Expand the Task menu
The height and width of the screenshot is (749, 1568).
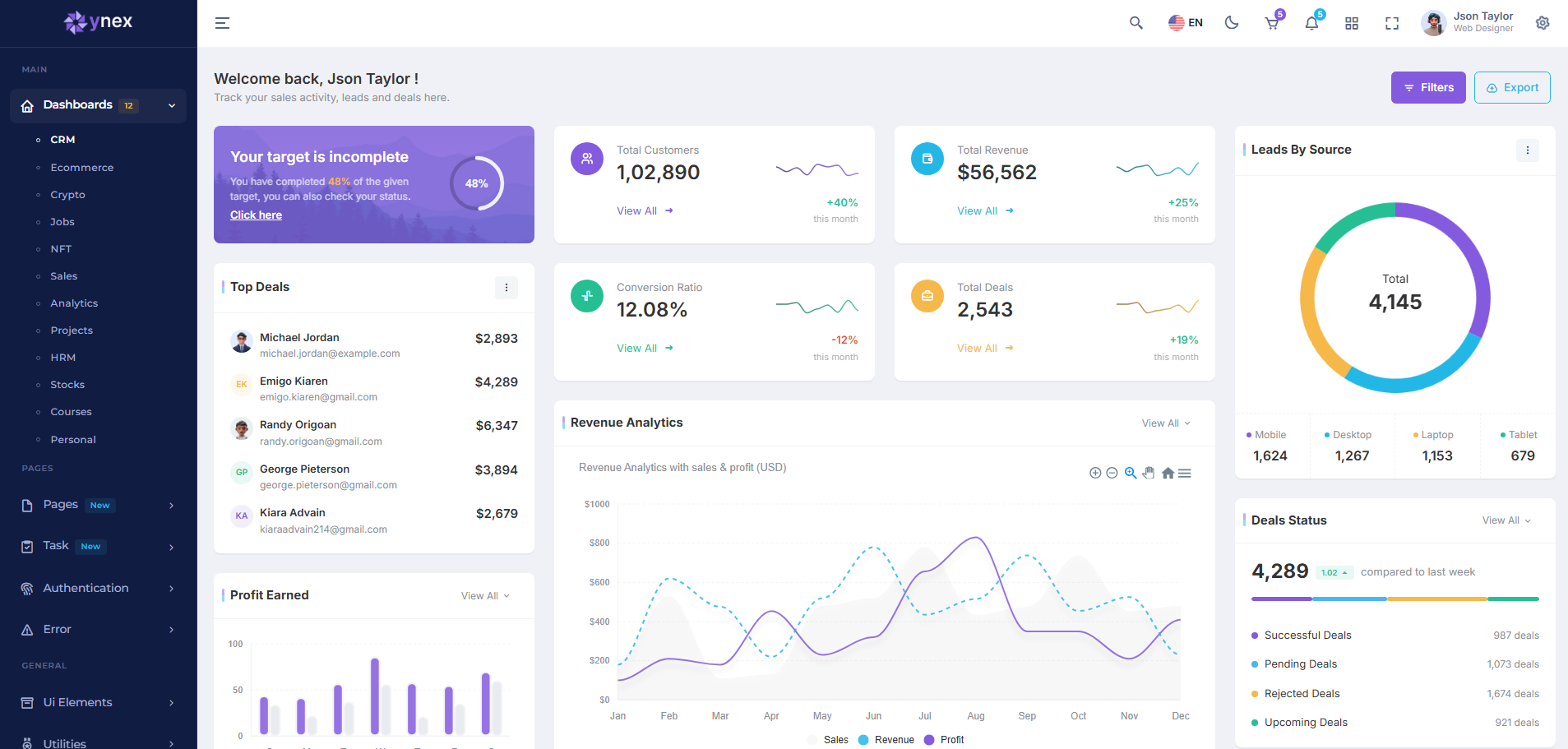point(98,546)
